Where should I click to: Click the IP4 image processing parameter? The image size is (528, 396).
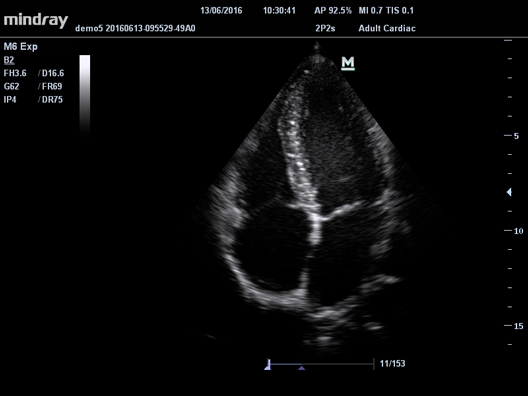tap(10, 100)
